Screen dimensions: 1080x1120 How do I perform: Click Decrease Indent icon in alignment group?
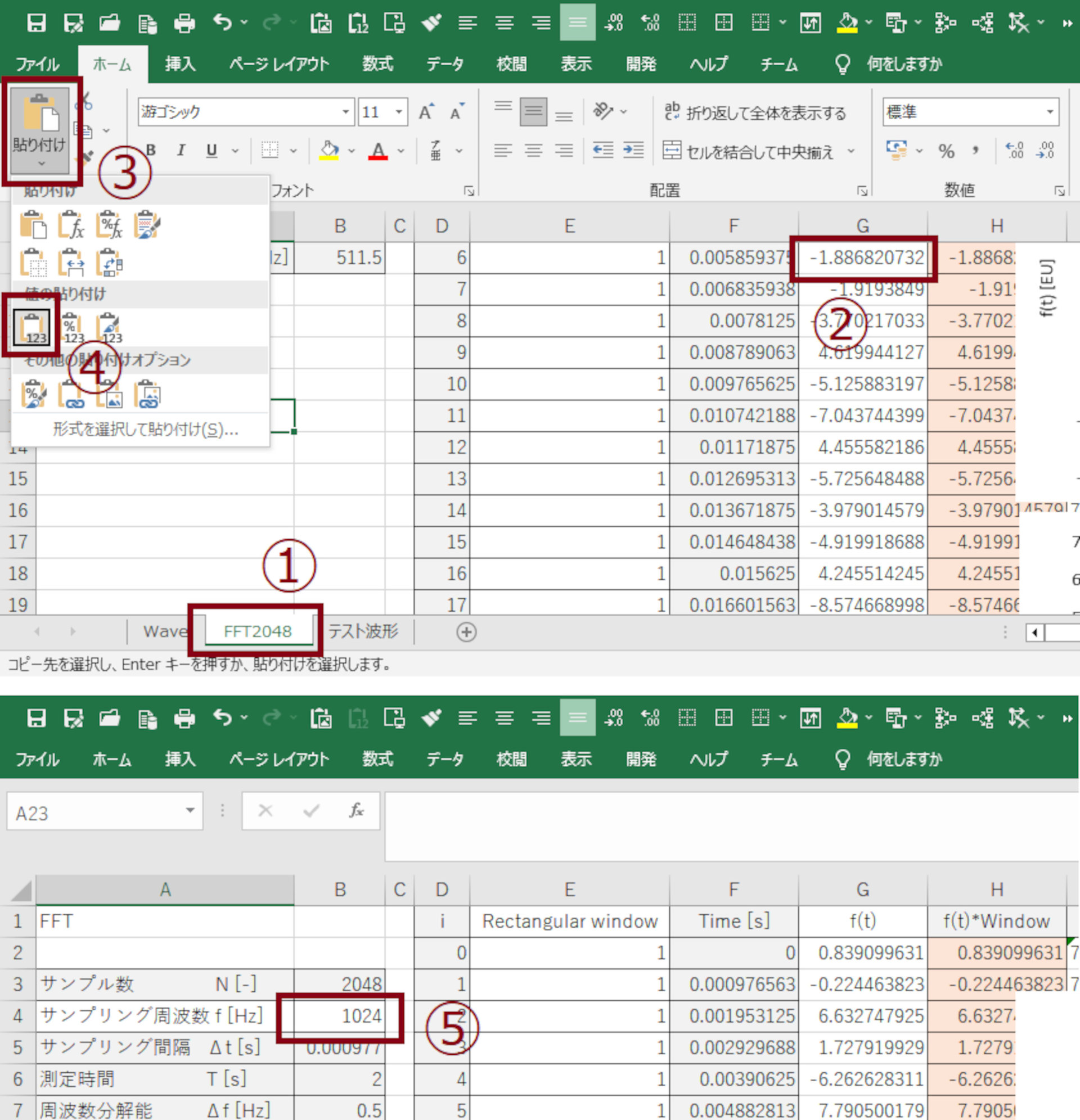[602, 150]
